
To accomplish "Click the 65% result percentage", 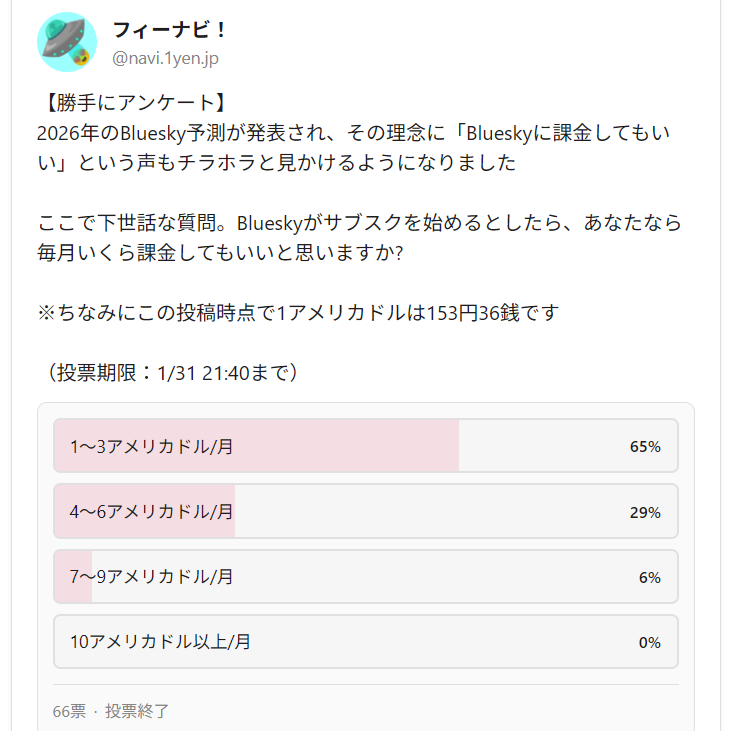I will (645, 447).
